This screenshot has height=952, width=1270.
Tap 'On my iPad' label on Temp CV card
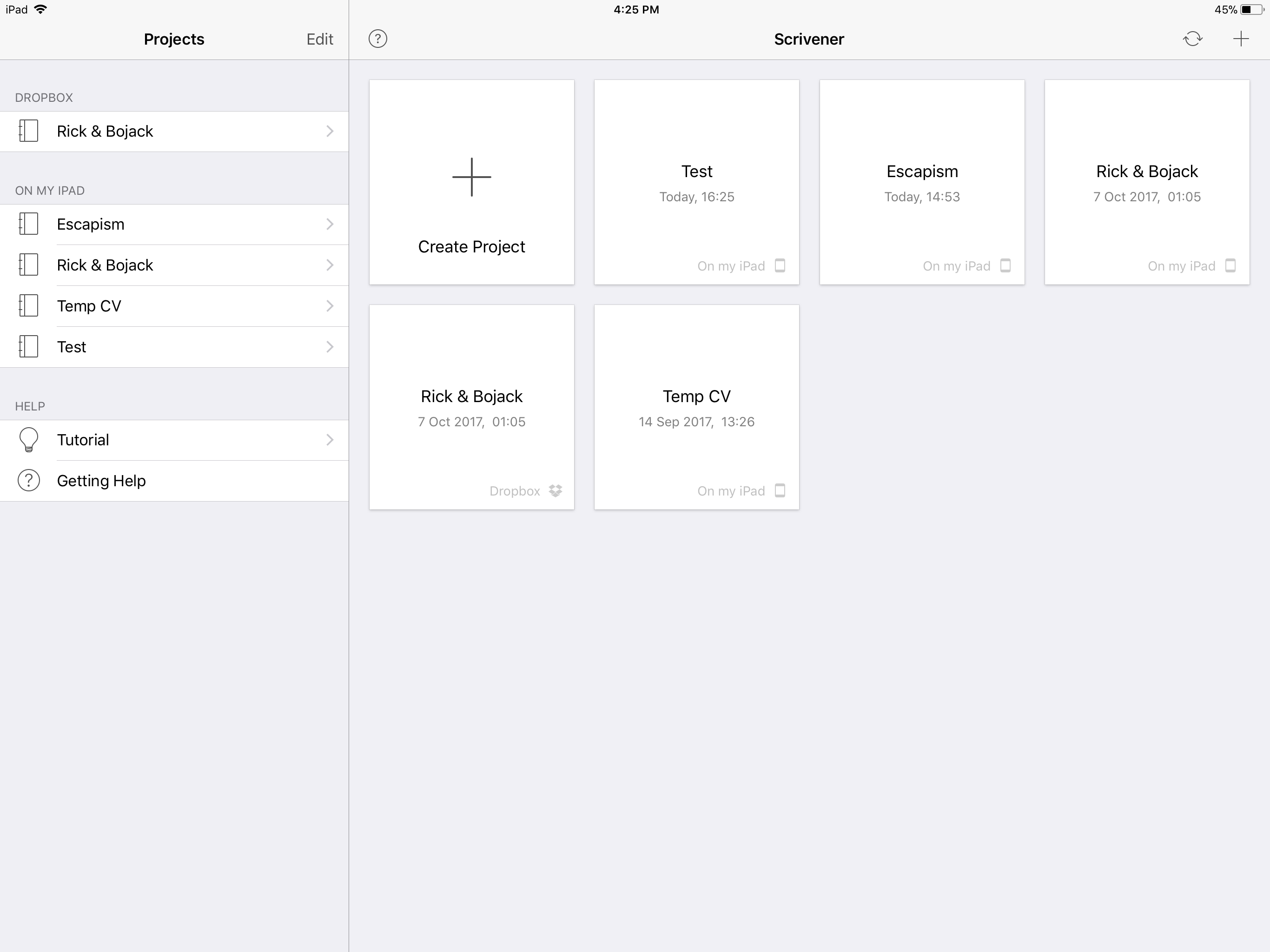731,491
